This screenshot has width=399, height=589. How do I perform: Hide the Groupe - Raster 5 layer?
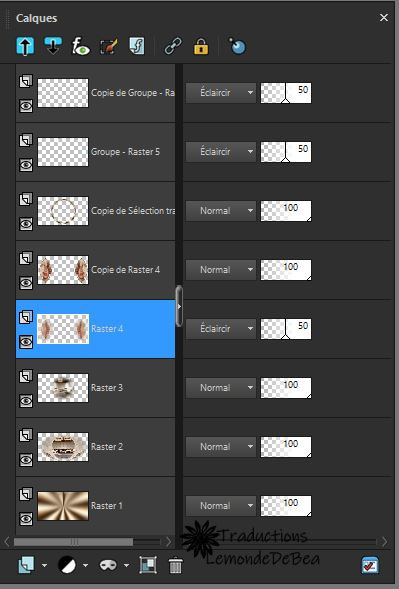[26, 165]
